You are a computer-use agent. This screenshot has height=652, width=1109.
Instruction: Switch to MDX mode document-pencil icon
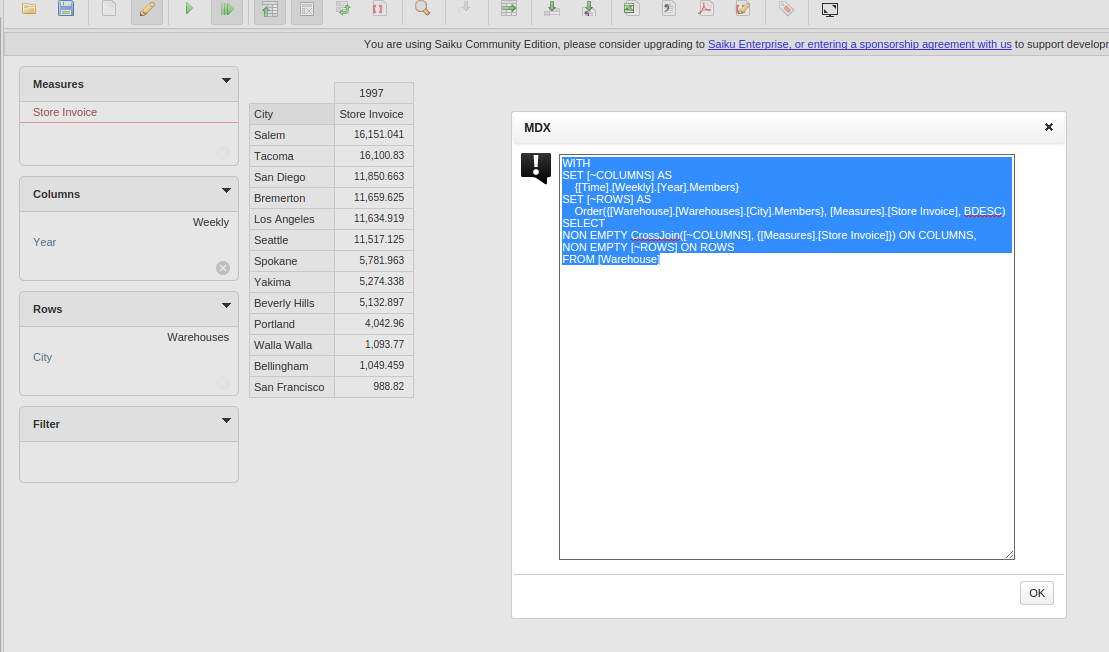click(743, 8)
